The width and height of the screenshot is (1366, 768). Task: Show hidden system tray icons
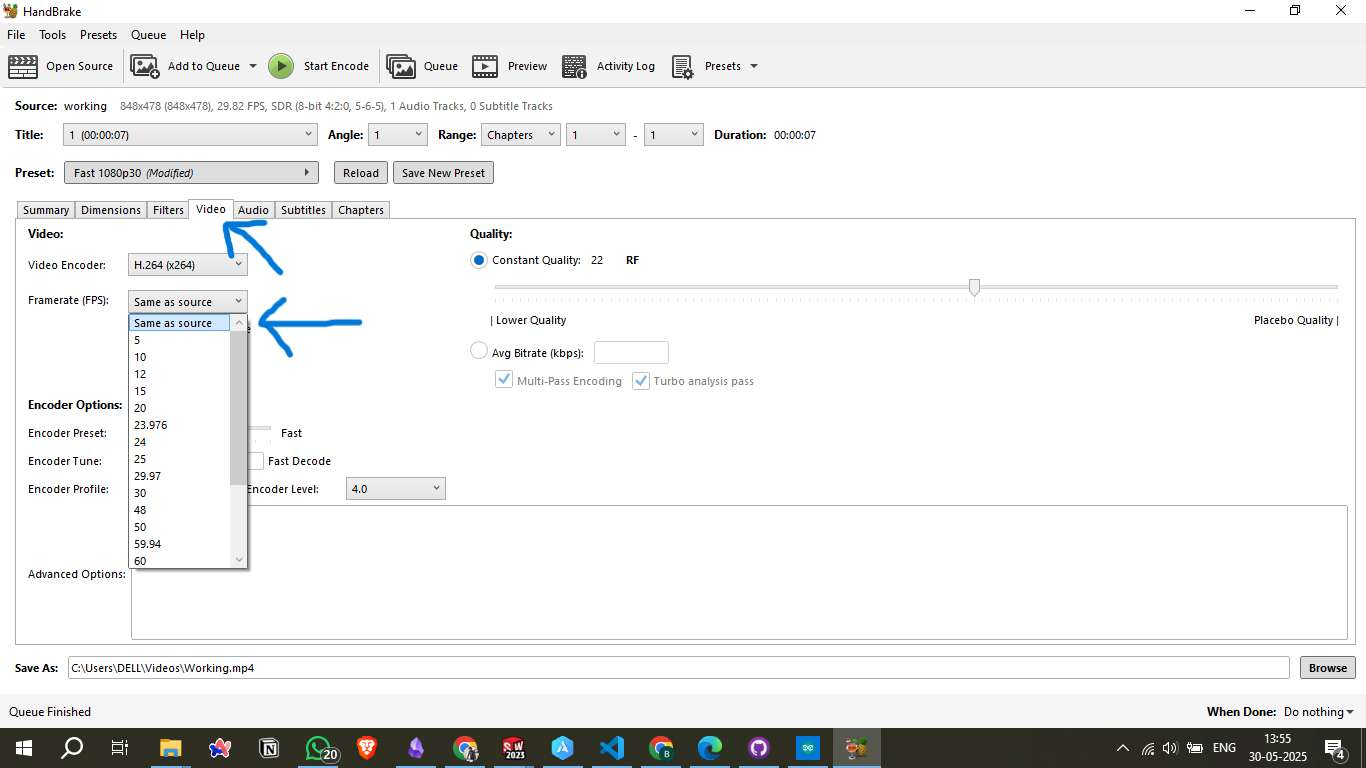[x=1123, y=748]
